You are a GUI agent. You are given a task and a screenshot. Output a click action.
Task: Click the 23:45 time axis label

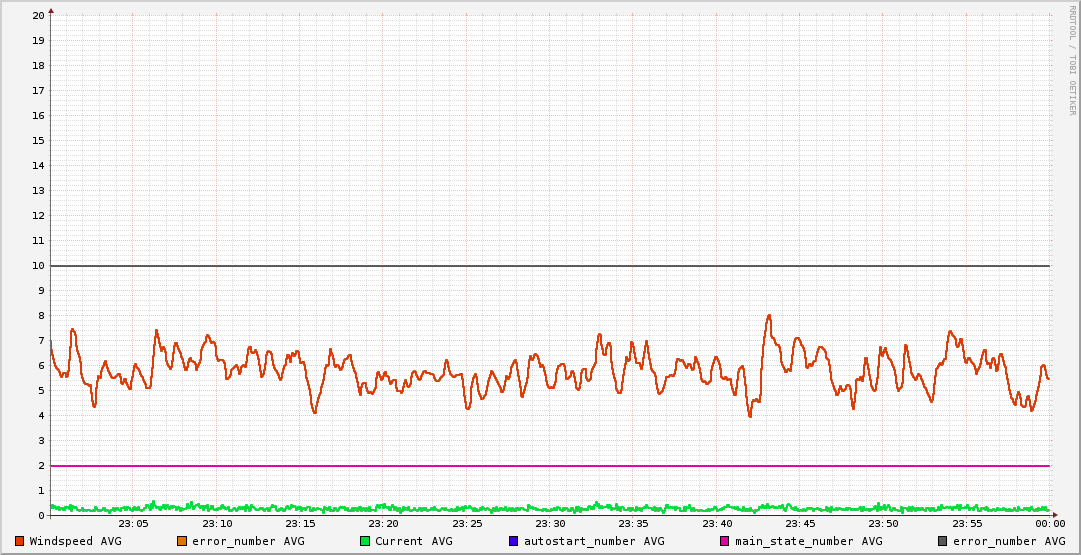(800, 523)
